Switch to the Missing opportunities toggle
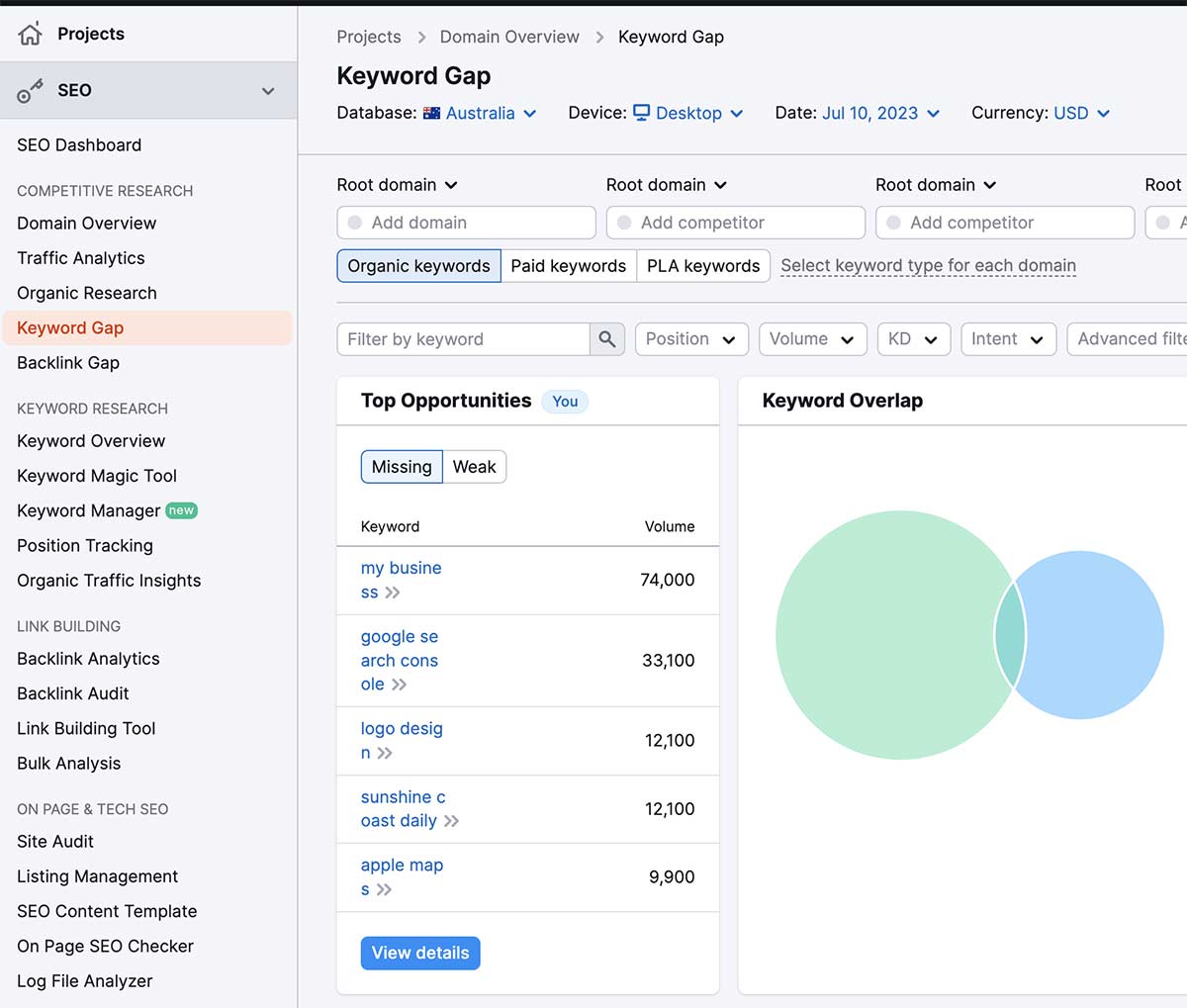Screen dimensions: 1187x1008 [402, 467]
